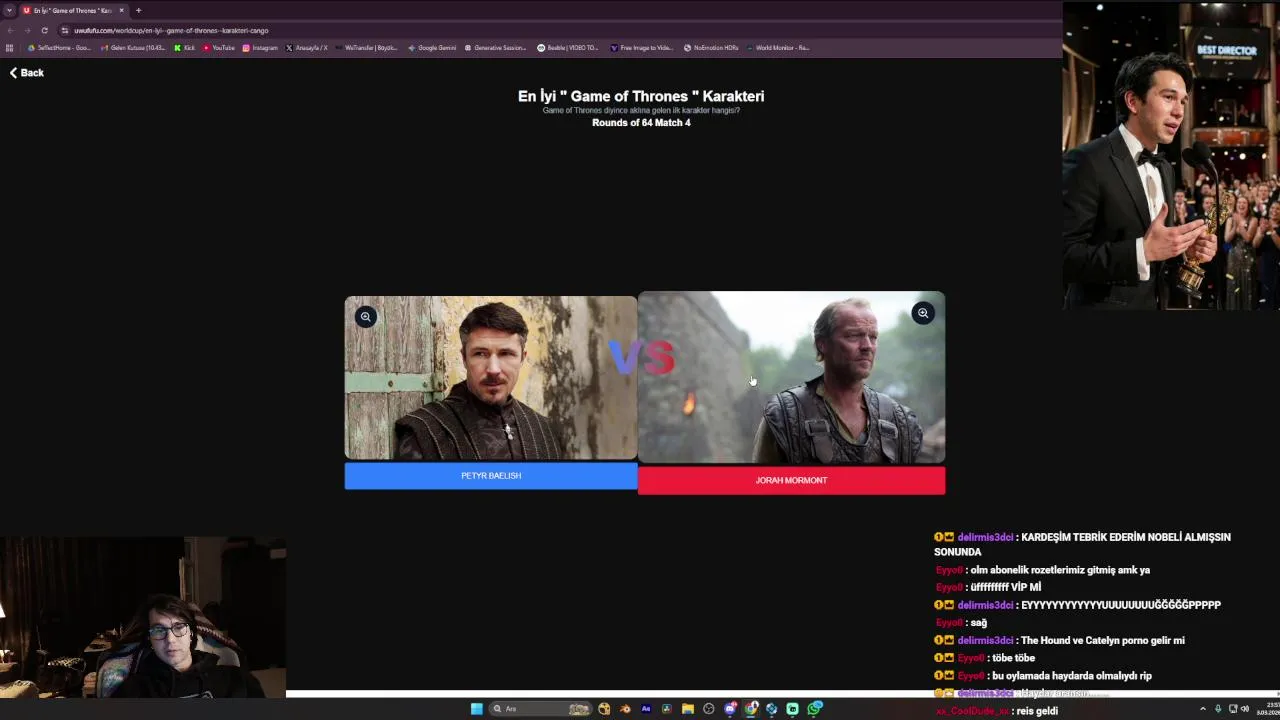Close the Game of Thrones browser tab
Viewport: 1280px width, 720px height.
click(121, 10)
